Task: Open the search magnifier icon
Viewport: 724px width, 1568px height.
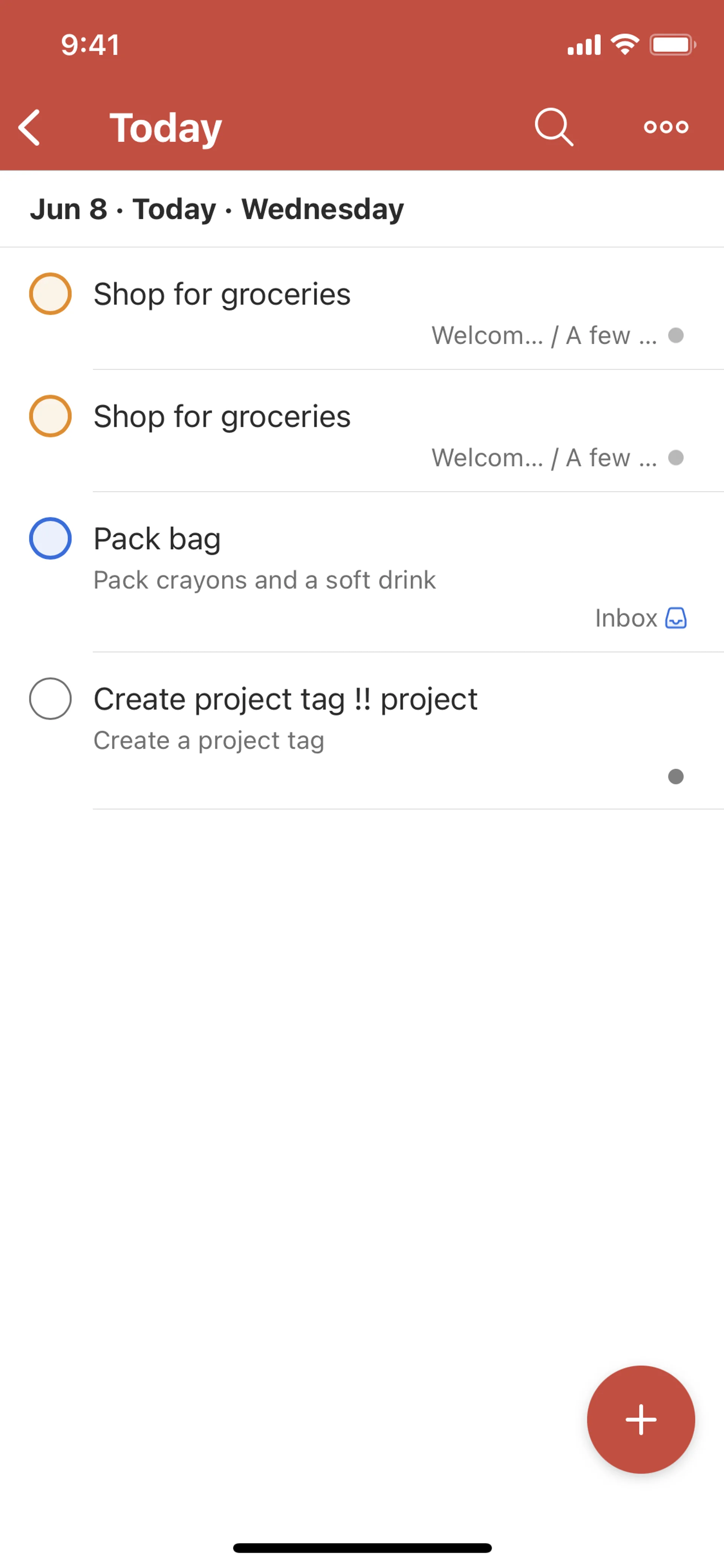Action: click(x=554, y=127)
